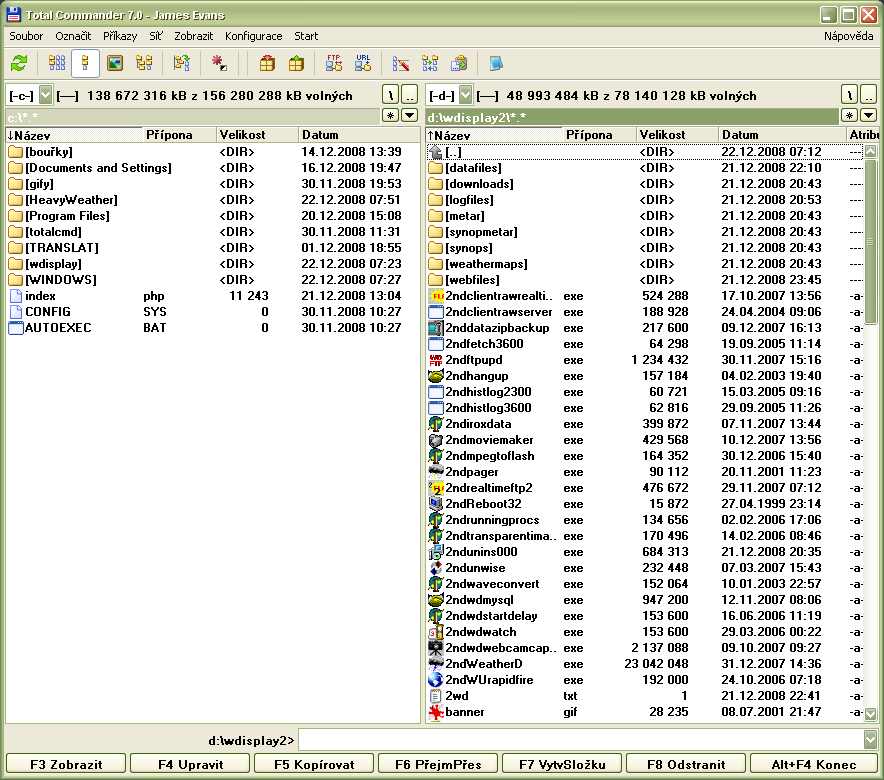
Task: Open the Označit menu
Action: click(x=73, y=36)
